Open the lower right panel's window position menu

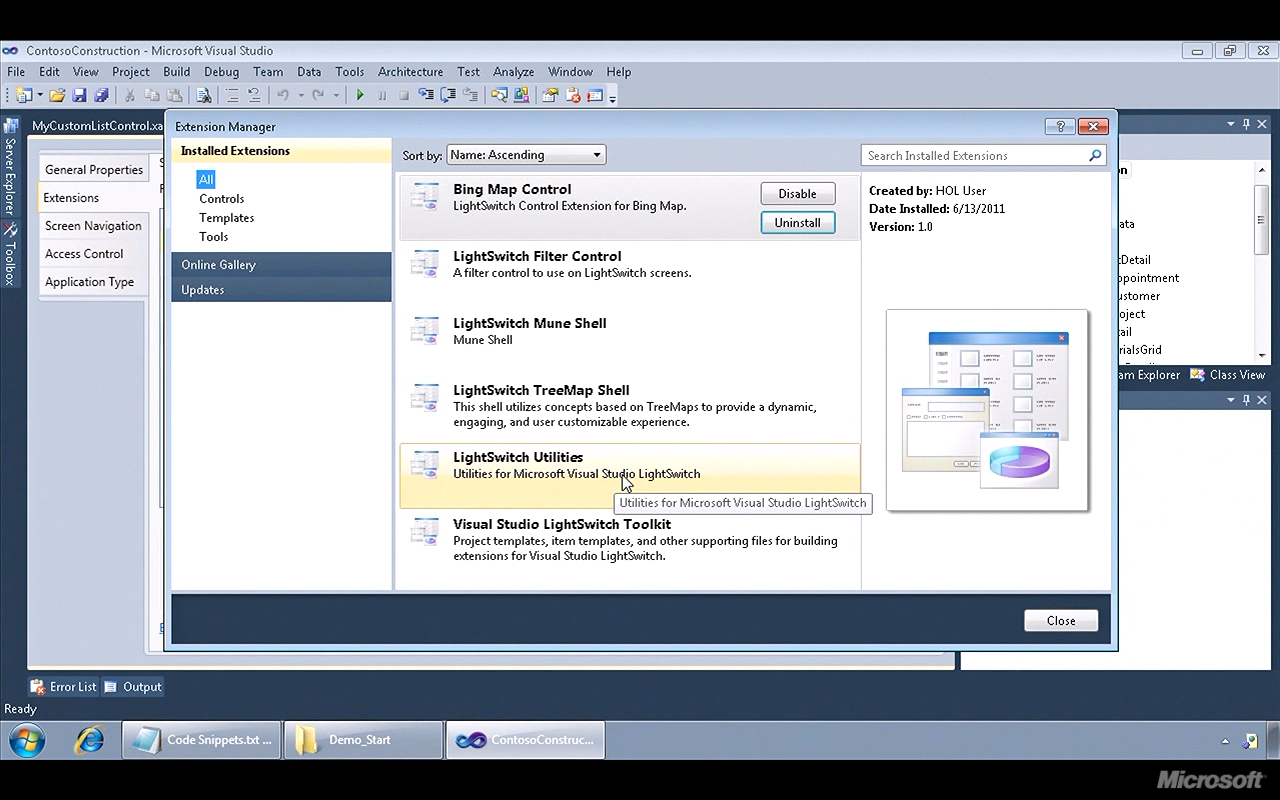pyautogui.click(x=1231, y=400)
